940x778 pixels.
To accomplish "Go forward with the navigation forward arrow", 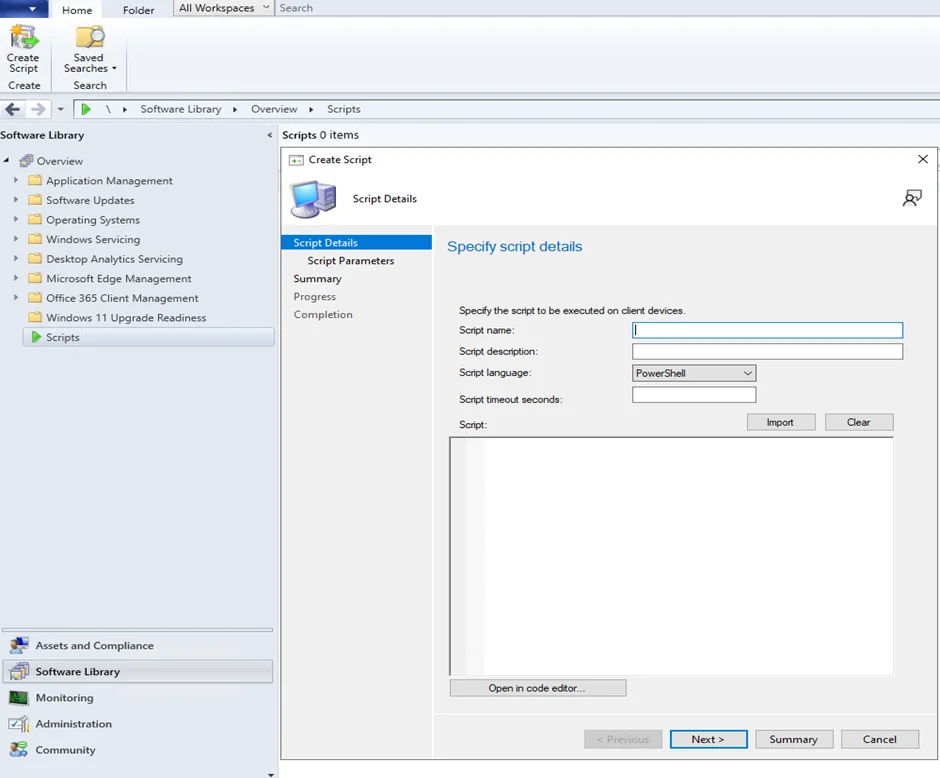I will click(x=38, y=109).
